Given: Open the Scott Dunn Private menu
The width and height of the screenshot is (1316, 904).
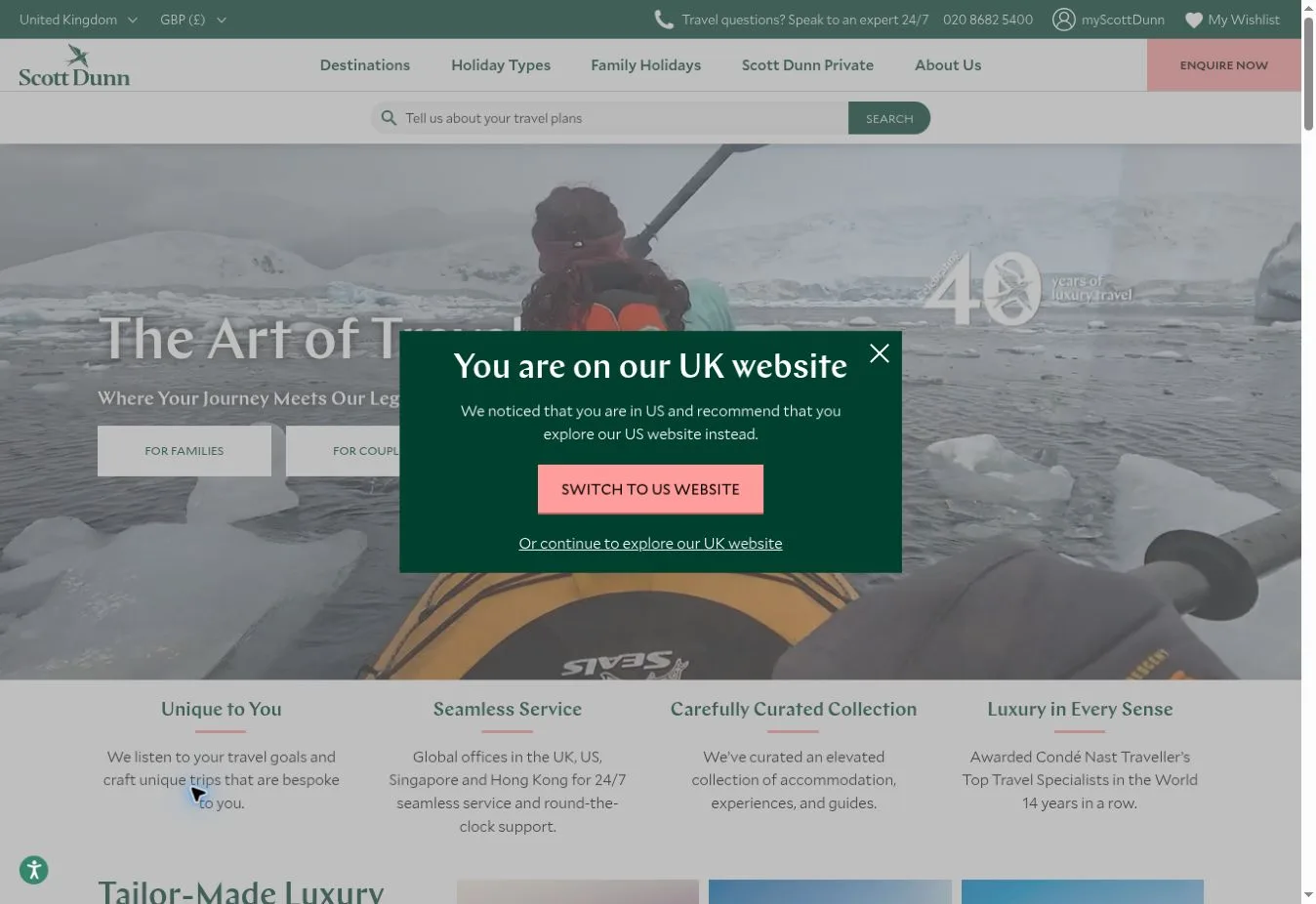Looking at the screenshot, I should tap(807, 65).
